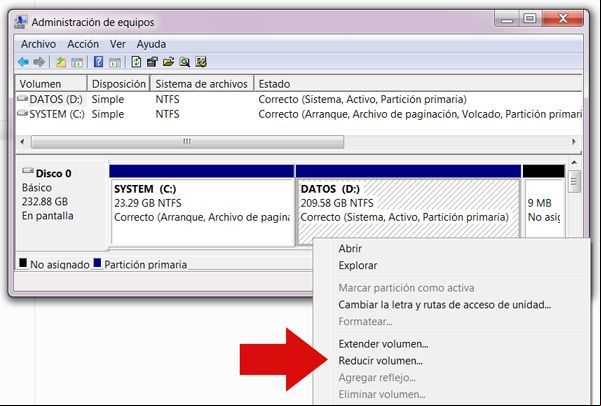This screenshot has width=601, height=406.
Task: Select the DATOS (D:) row text
Action: click(x=56, y=99)
